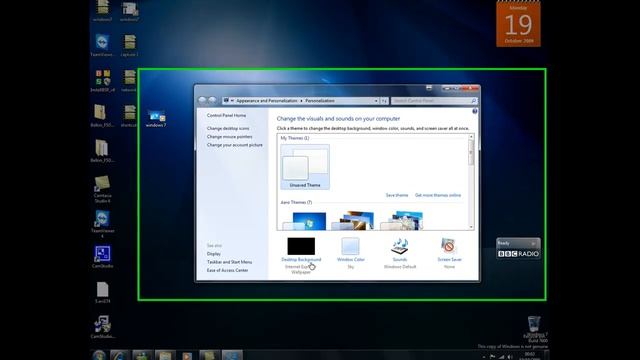The width and height of the screenshot is (640, 360).
Task: Select the third Aero theme thumbnail
Action: coord(402,221)
